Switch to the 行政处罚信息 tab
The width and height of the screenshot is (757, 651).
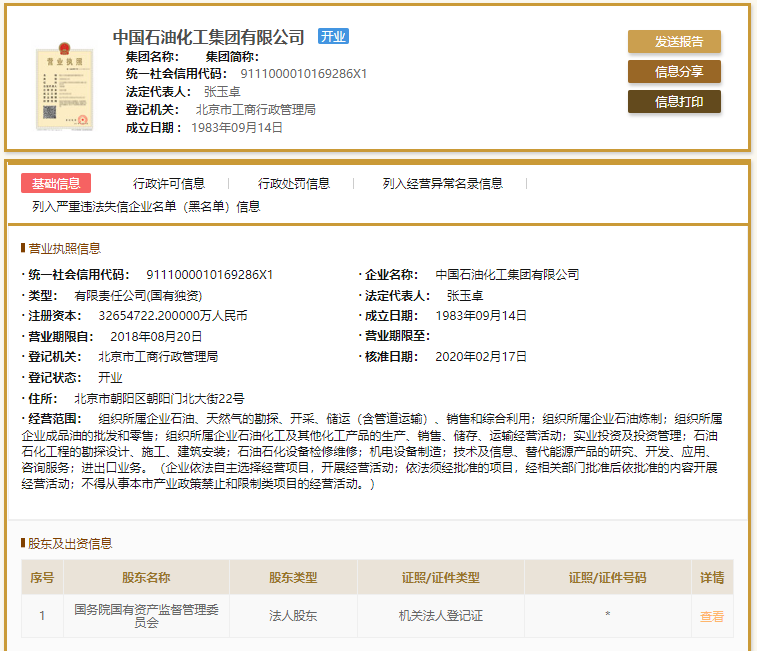(x=294, y=184)
